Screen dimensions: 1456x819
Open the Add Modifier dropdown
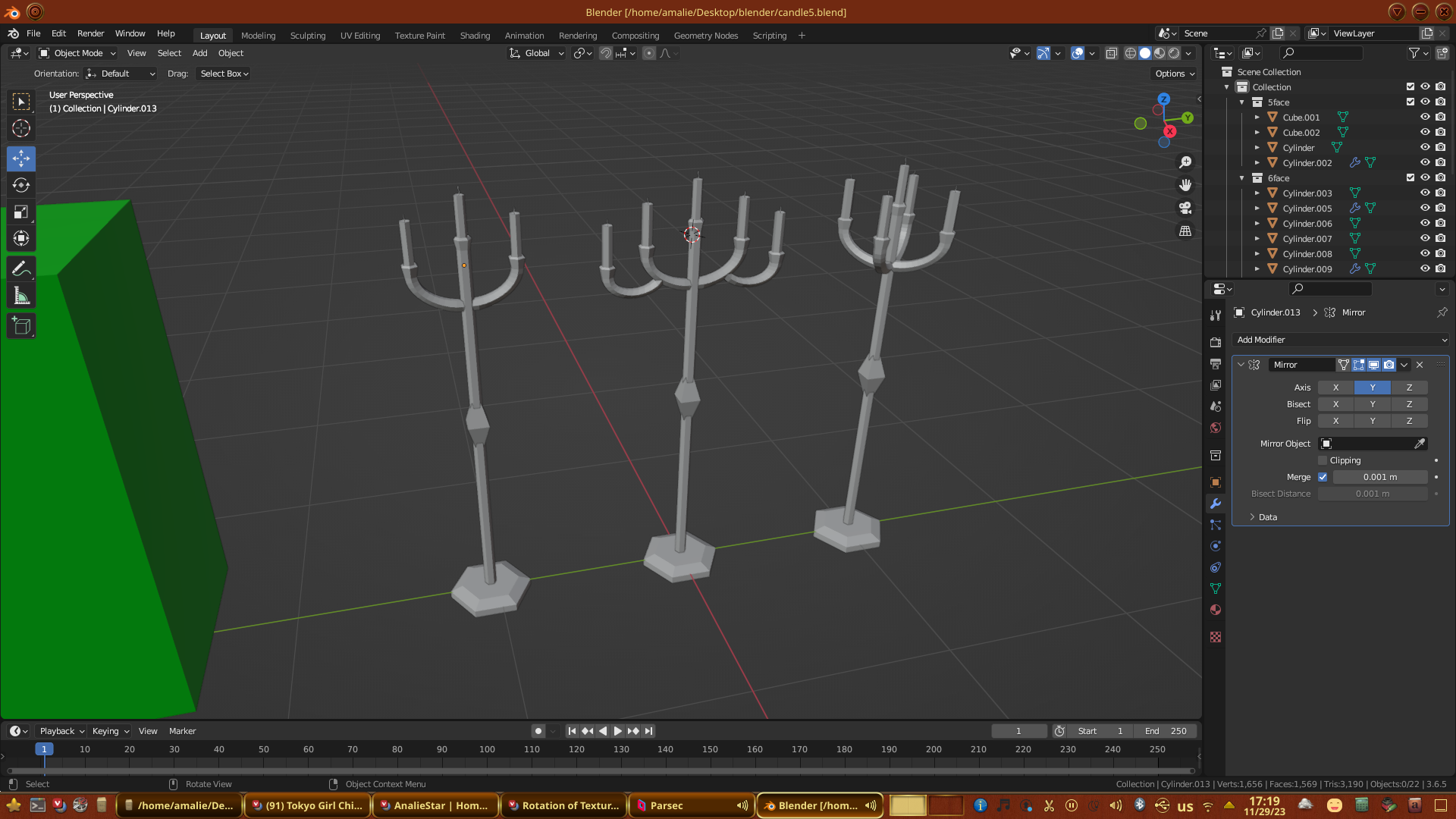coord(1340,340)
